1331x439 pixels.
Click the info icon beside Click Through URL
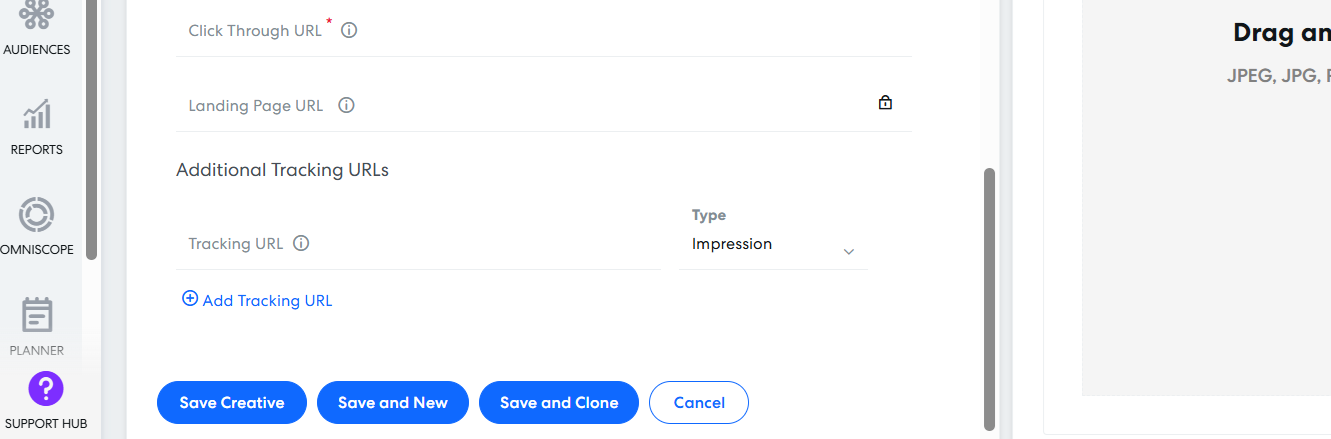pyautogui.click(x=349, y=31)
